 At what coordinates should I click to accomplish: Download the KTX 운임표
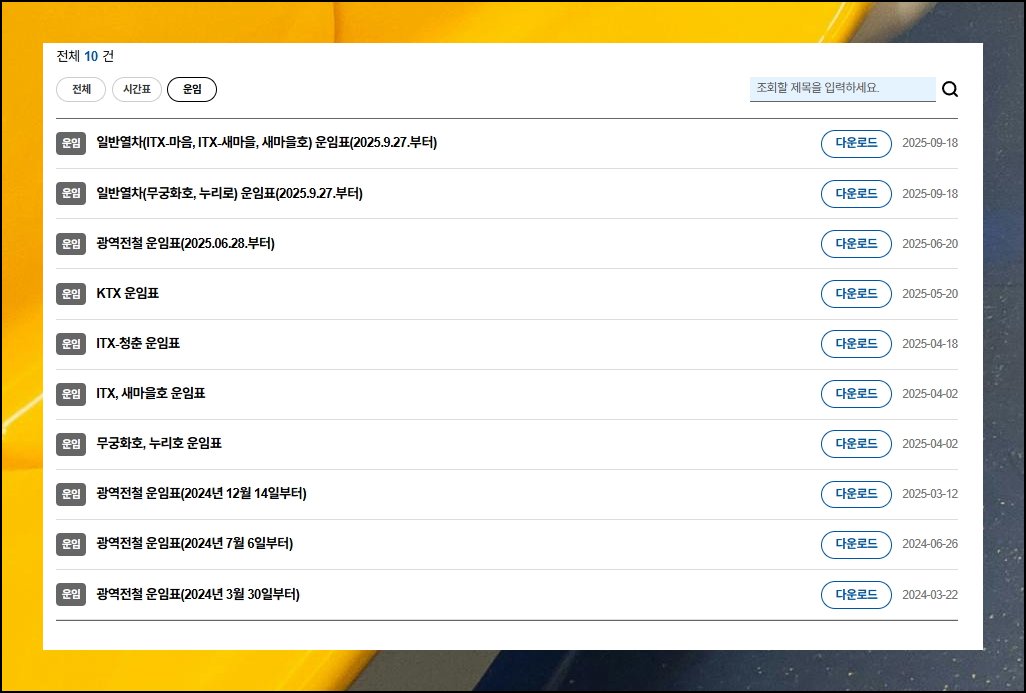click(856, 294)
